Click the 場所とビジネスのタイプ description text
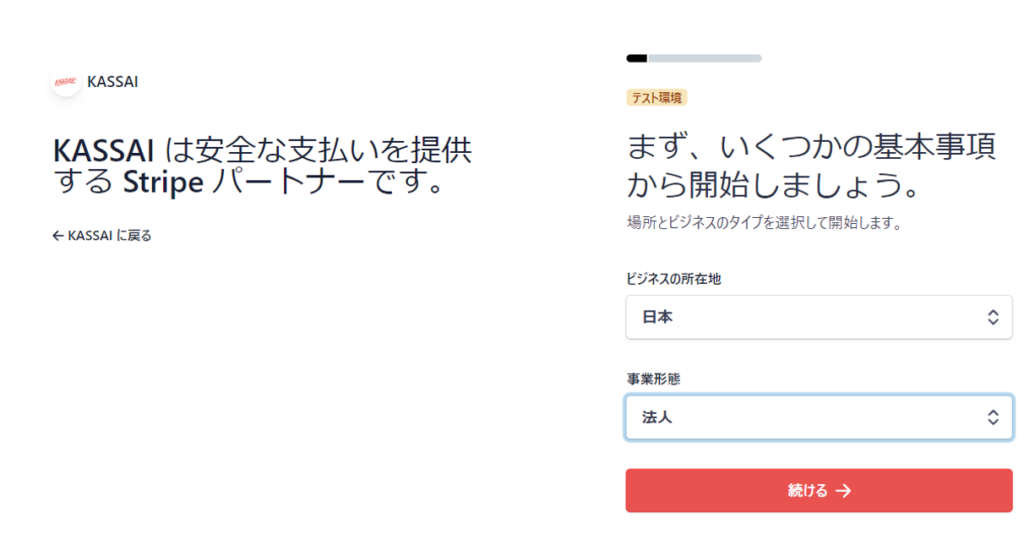 pos(764,223)
